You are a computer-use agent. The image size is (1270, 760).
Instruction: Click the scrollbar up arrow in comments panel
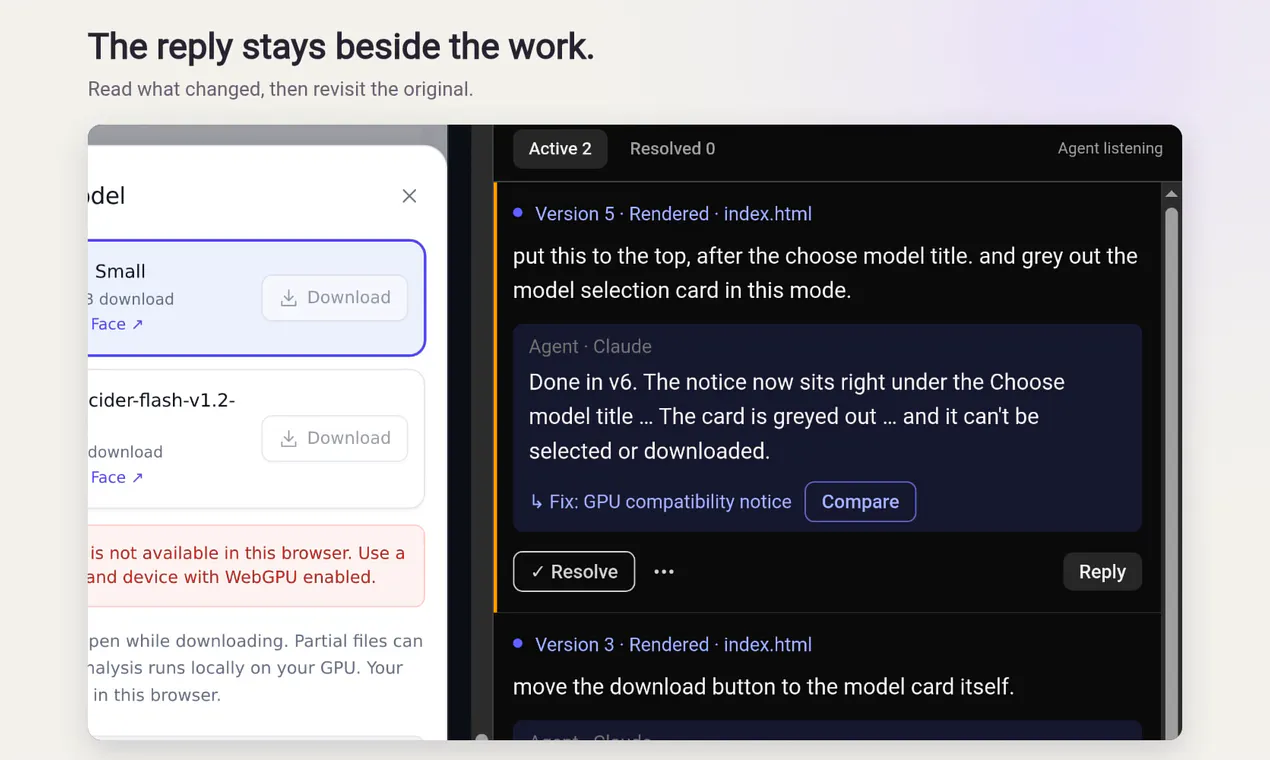click(1171, 194)
